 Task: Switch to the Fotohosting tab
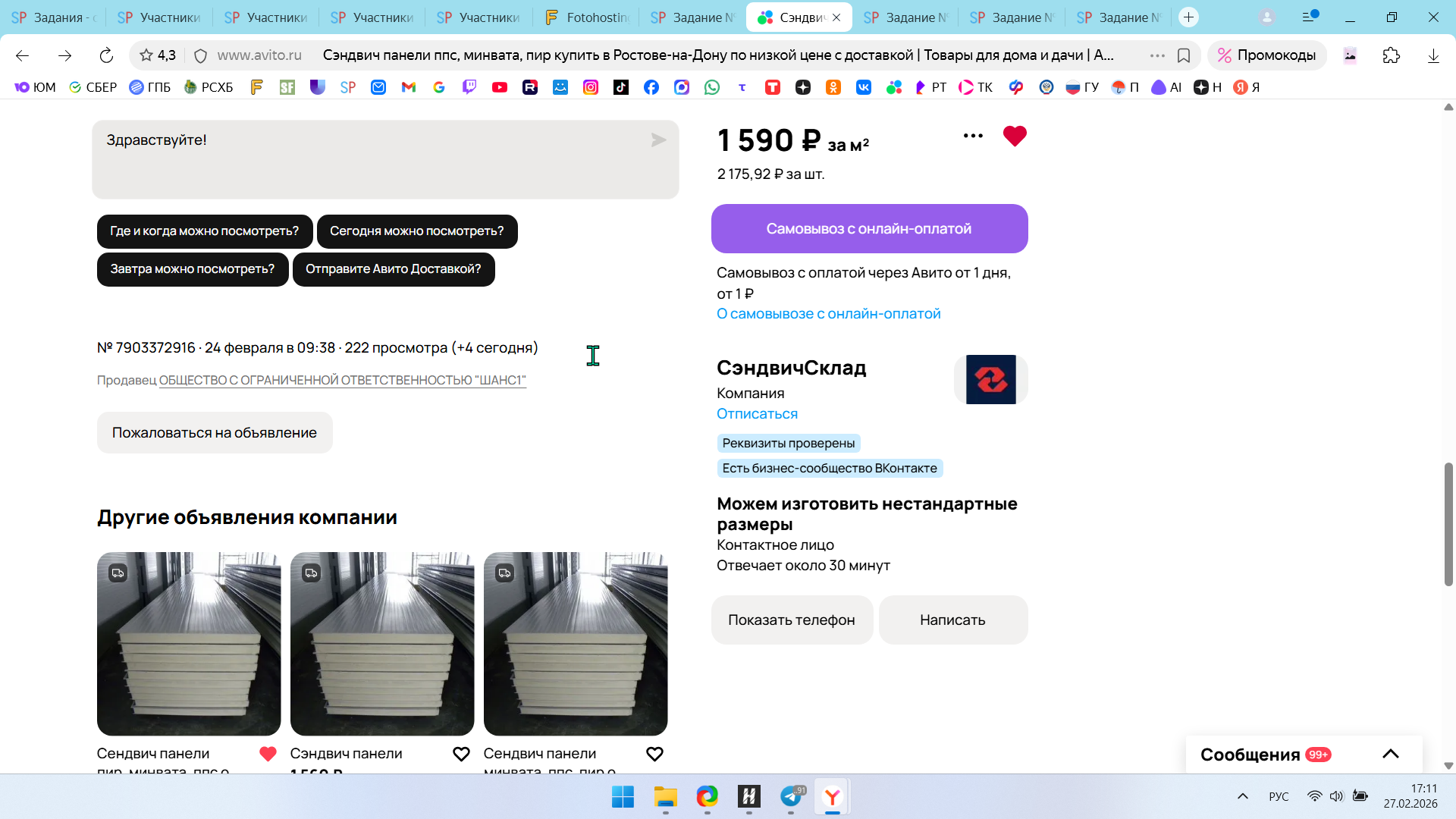point(587,17)
